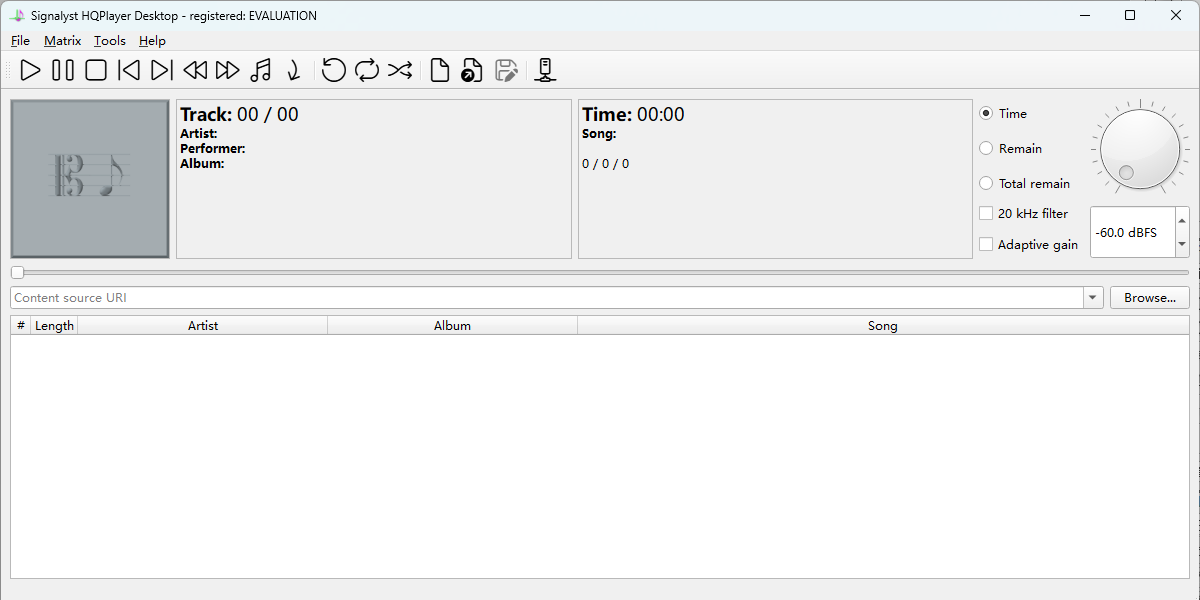This screenshot has height=600, width=1200.
Task: Select the Total remain radio button
Action: 986,184
